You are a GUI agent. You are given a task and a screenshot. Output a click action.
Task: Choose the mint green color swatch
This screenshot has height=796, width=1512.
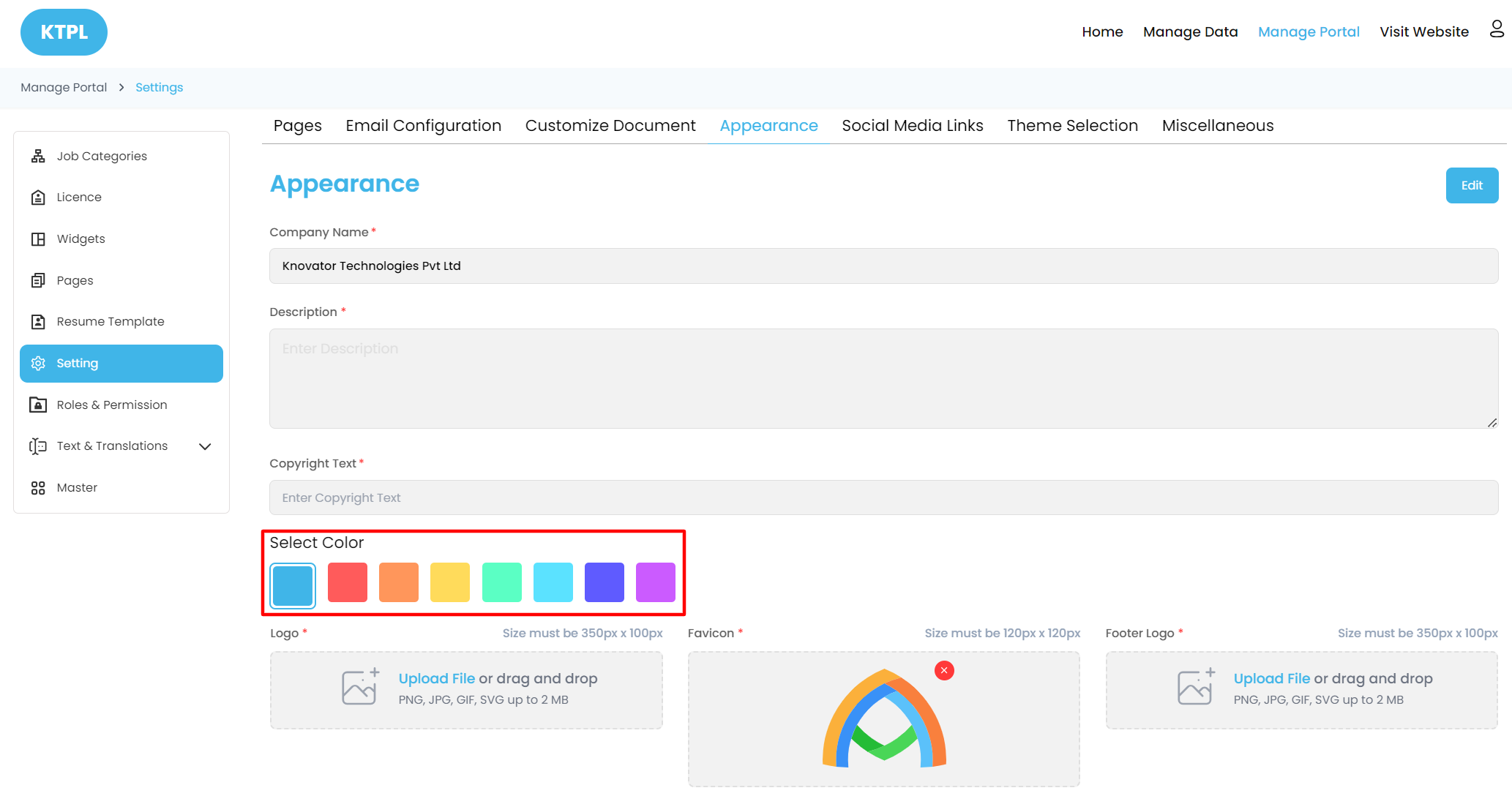click(501, 582)
